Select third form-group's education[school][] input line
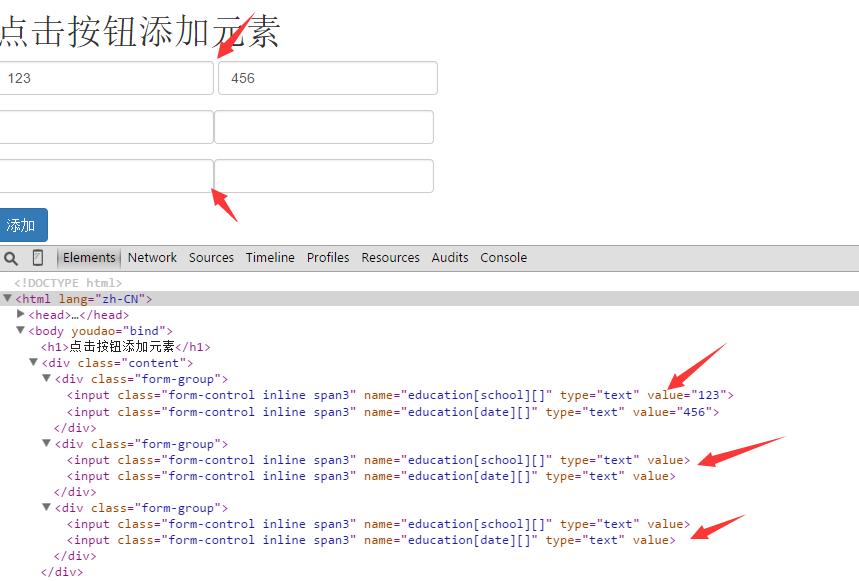The height and width of the screenshot is (581, 859). click(379, 524)
